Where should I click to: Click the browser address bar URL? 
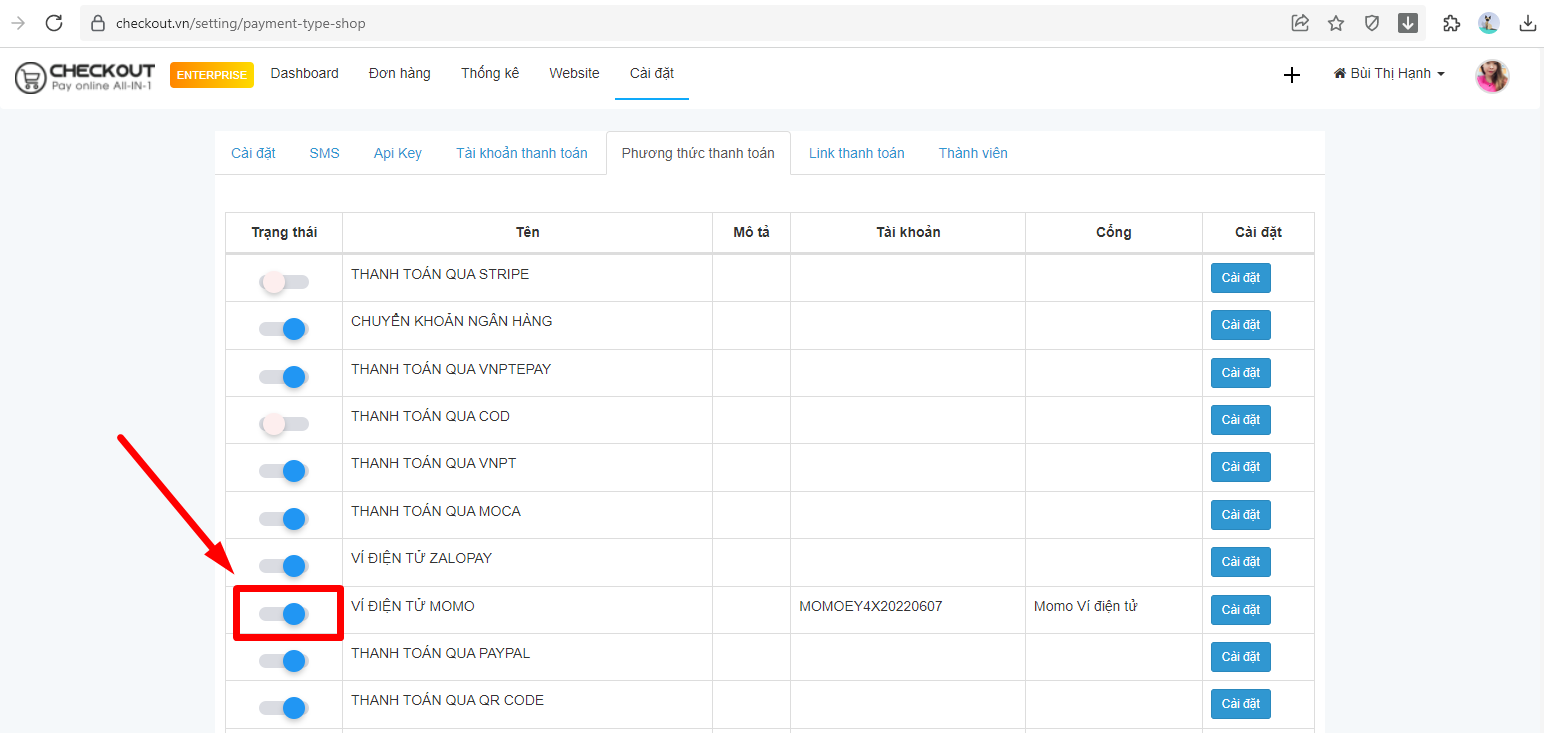pyautogui.click(x=241, y=23)
